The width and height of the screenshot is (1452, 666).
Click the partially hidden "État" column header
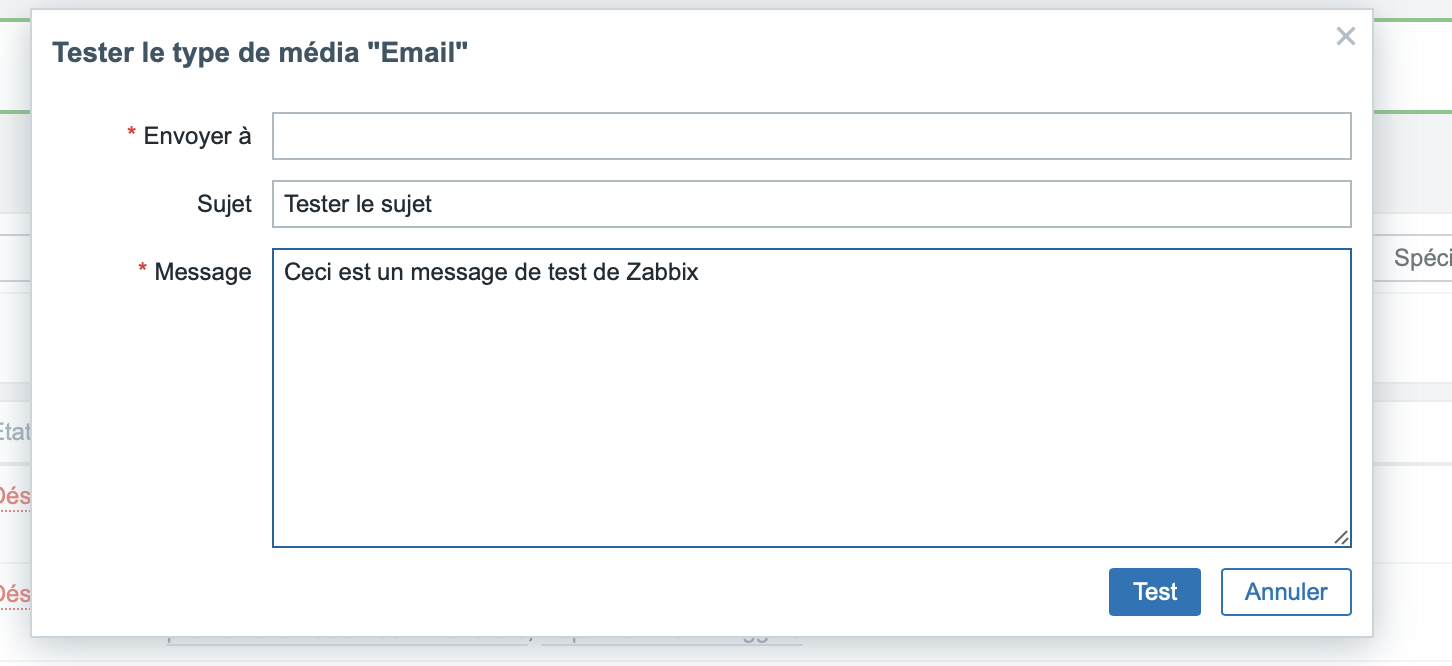click(15, 432)
